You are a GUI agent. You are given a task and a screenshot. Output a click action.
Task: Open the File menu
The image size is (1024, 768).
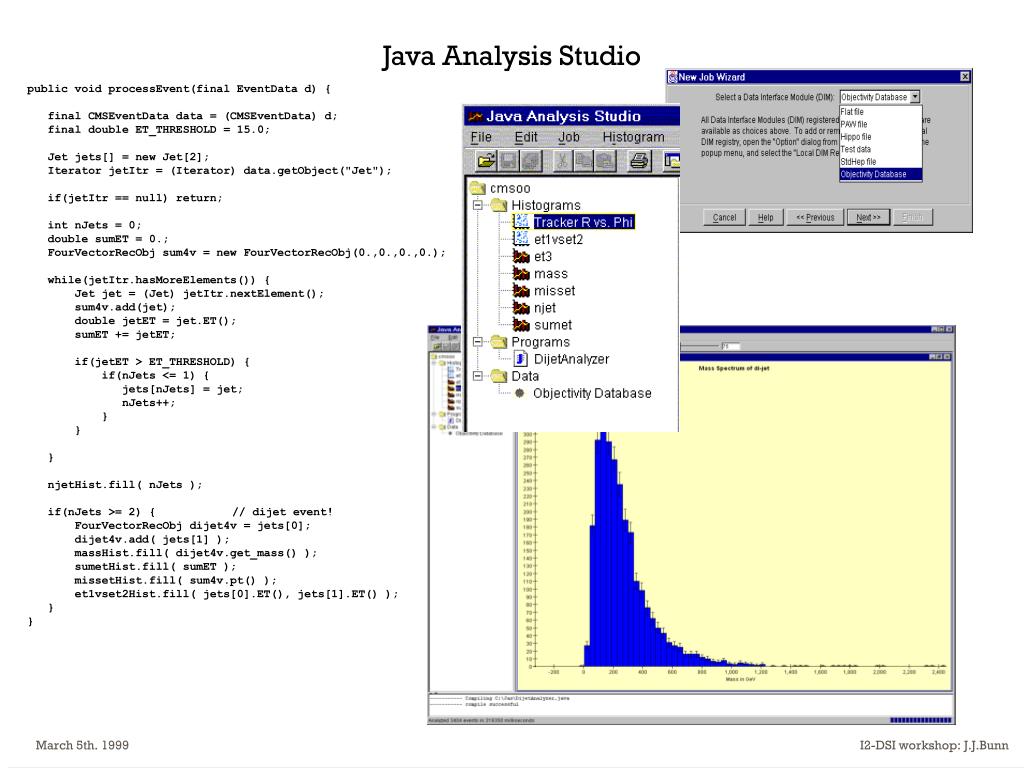tap(481, 137)
